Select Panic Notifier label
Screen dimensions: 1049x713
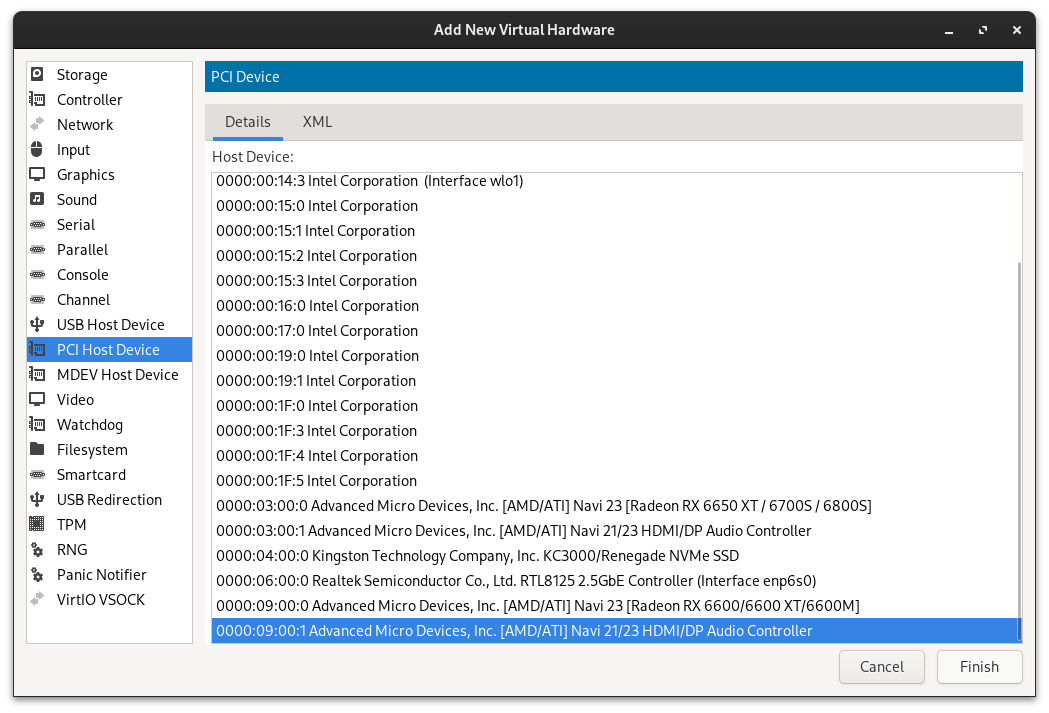[x=102, y=575]
